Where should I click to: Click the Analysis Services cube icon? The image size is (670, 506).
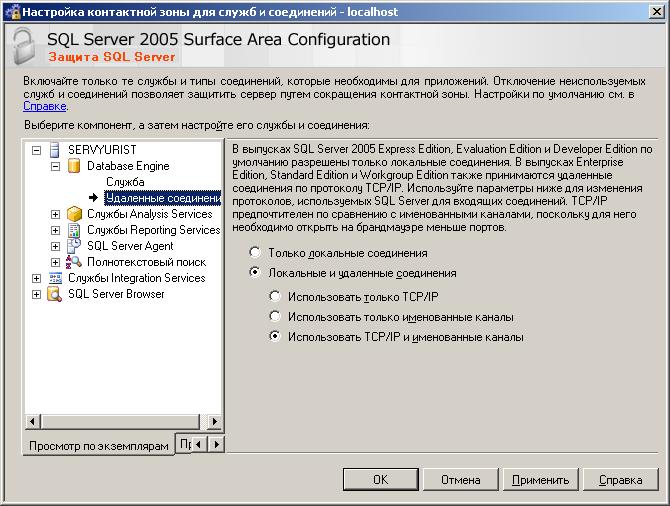coord(74,214)
